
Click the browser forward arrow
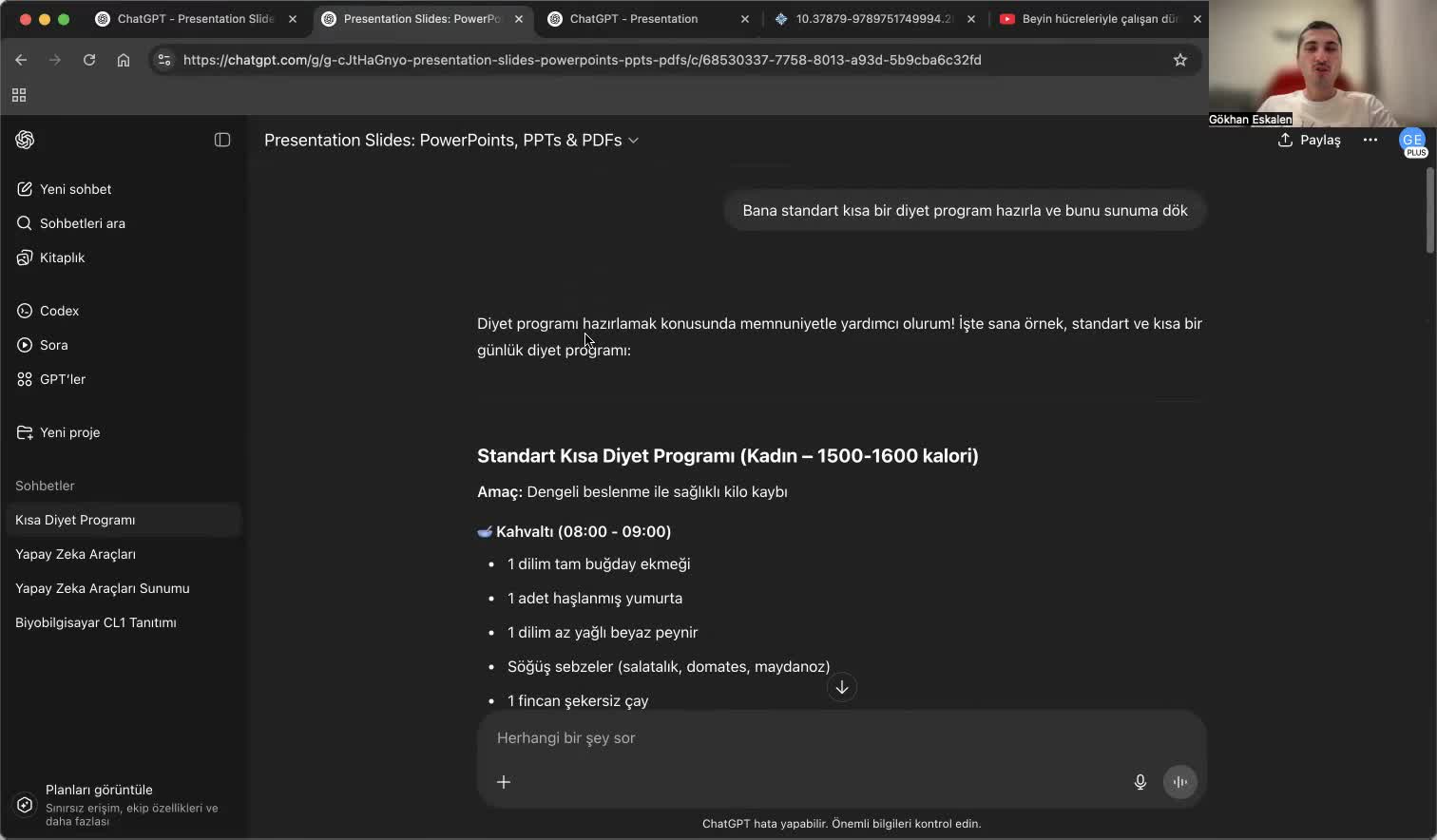click(55, 60)
